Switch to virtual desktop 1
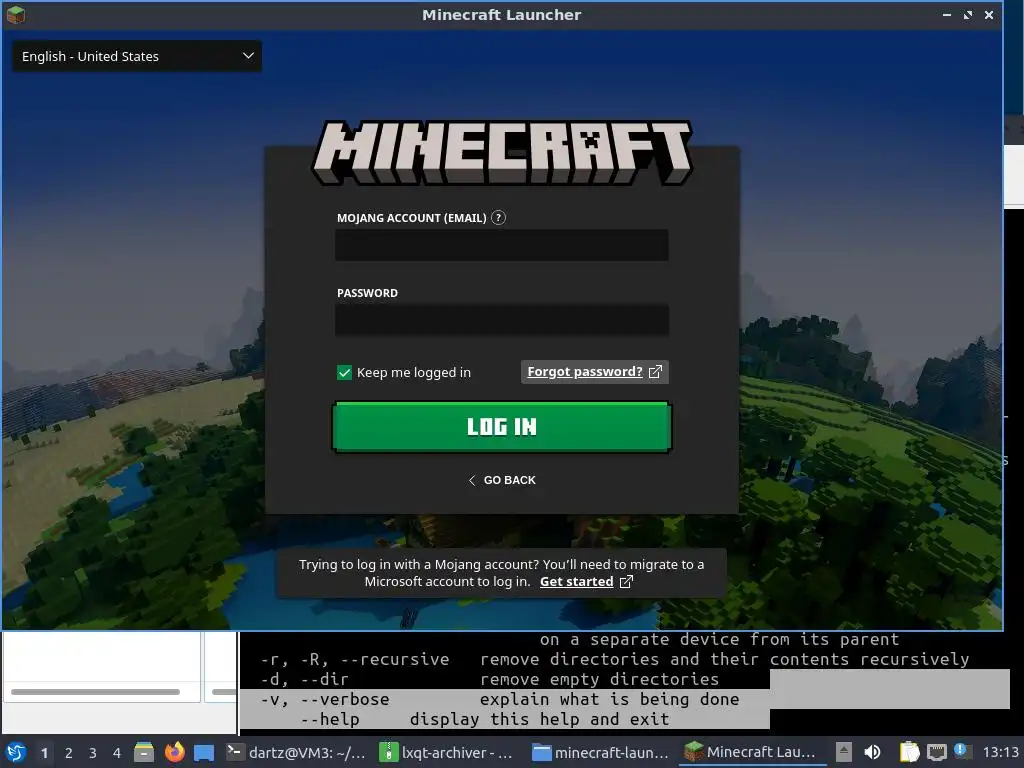Screen dimensions: 1024x768 pos(44,753)
